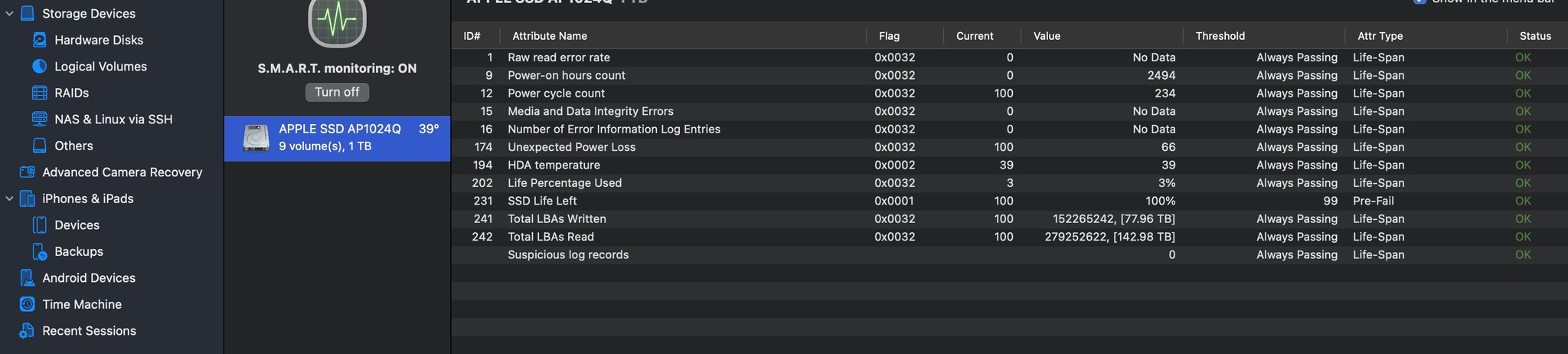Select Devices under iPhones & iPads
This screenshot has height=354, width=1568.
[77, 225]
